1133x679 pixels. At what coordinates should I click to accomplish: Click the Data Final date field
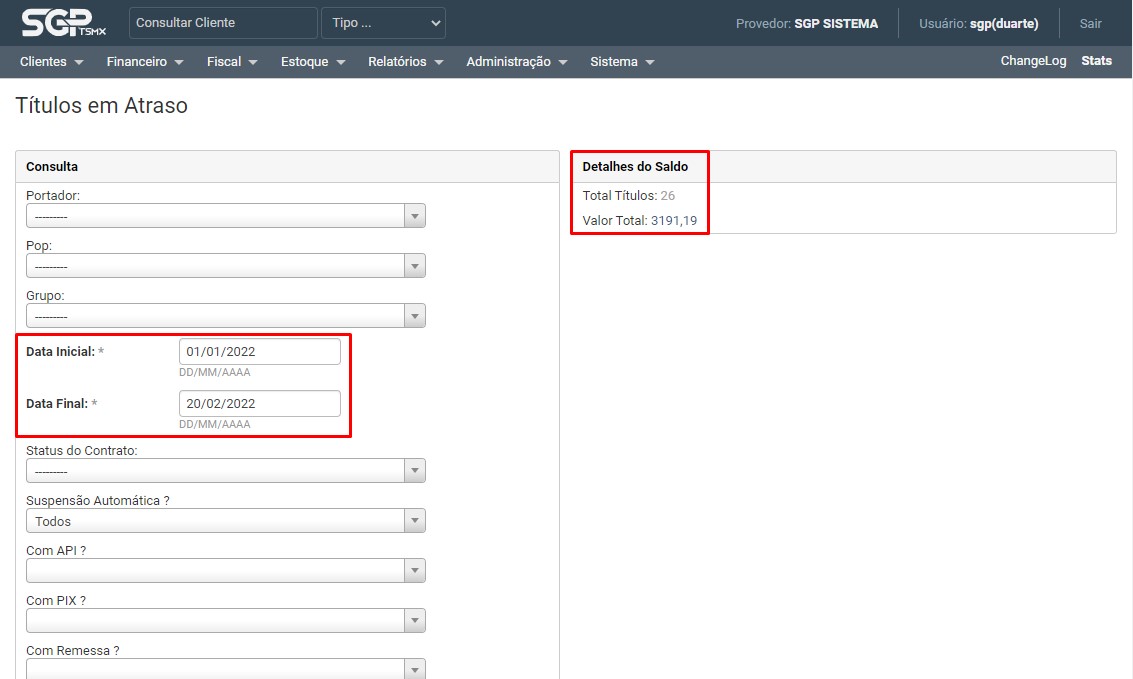point(260,404)
